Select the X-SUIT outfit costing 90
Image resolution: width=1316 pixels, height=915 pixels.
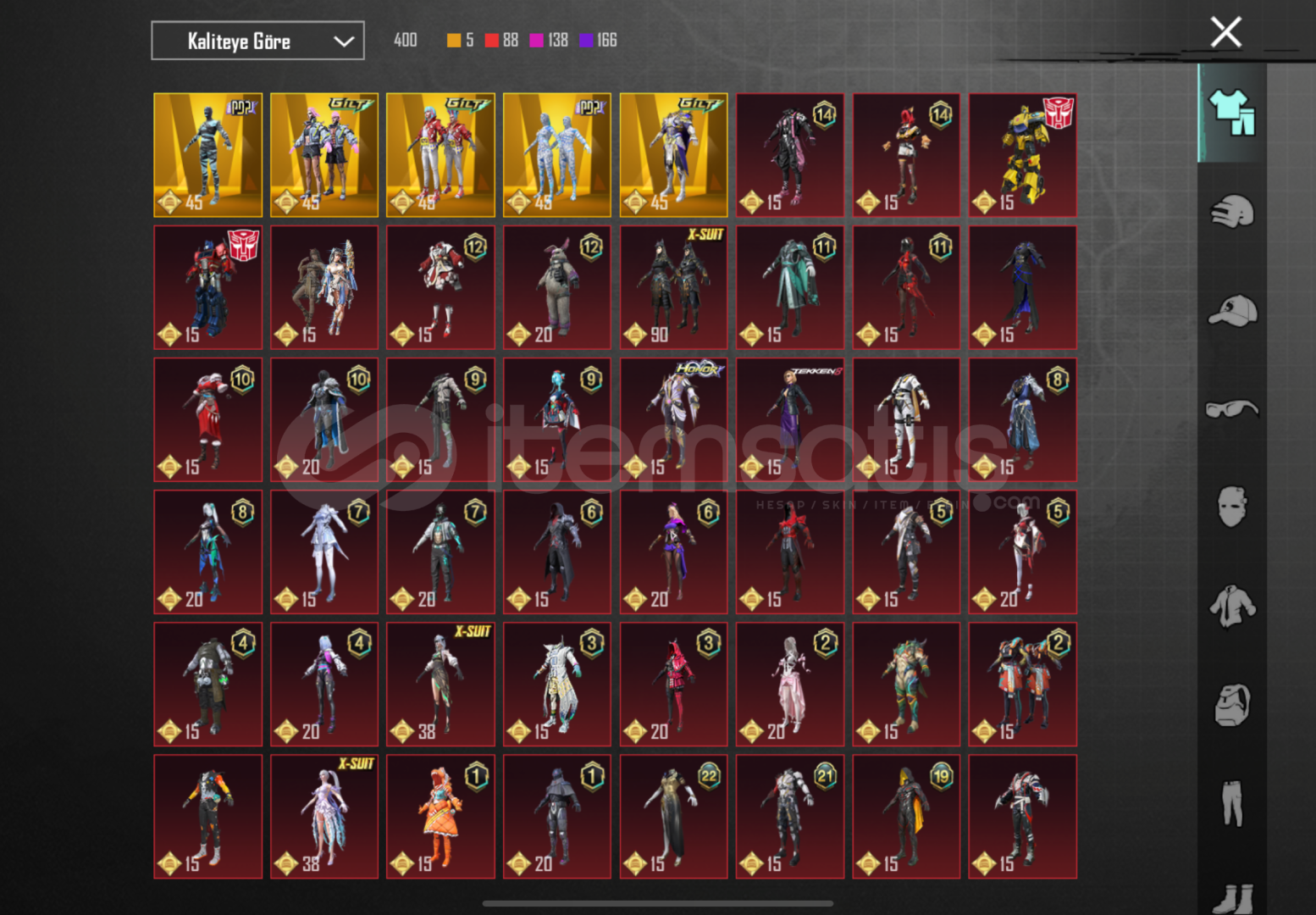click(x=673, y=287)
